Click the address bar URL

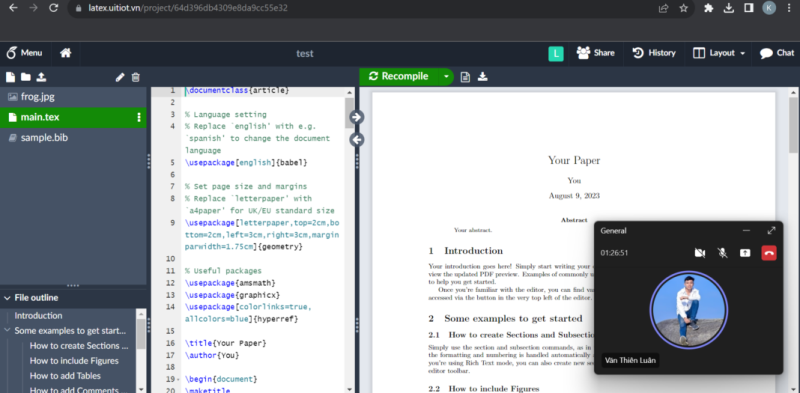[188, 8]
